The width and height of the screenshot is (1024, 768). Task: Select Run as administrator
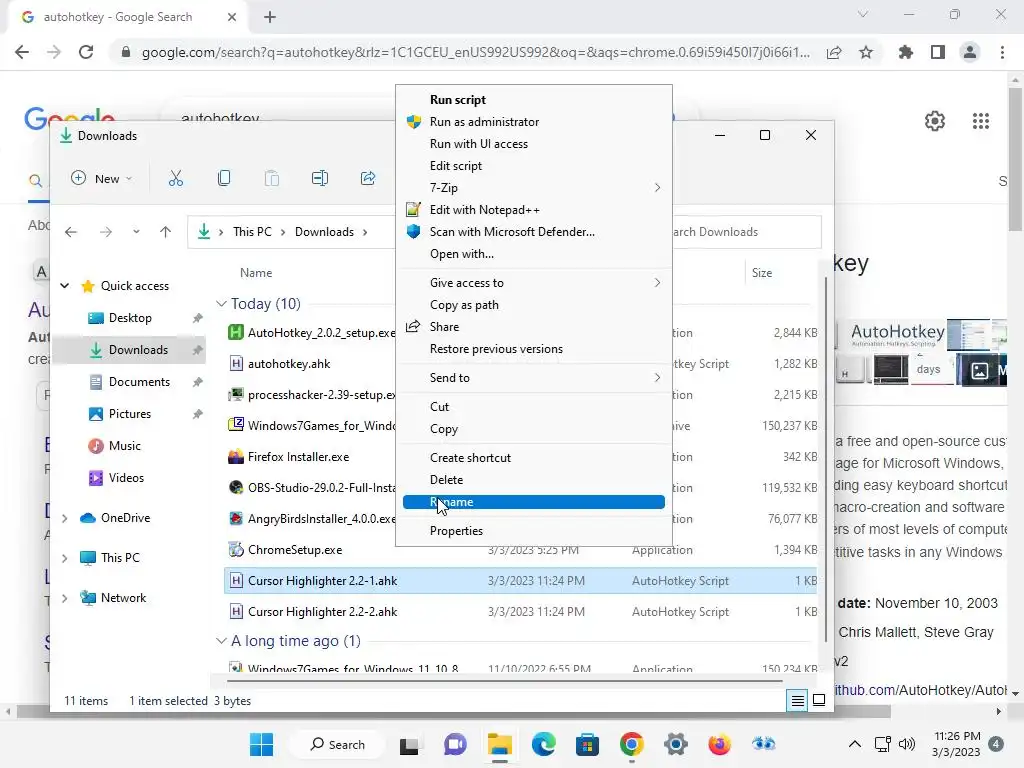tap(534, 122)
